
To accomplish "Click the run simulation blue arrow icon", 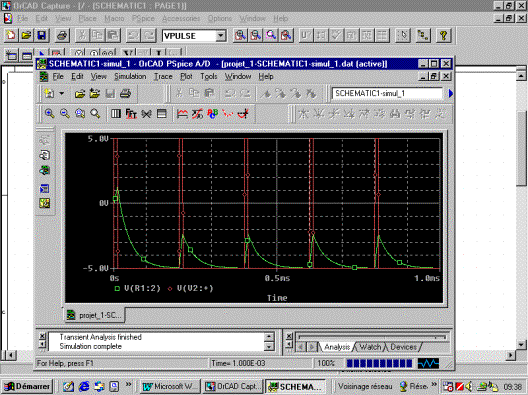I will click(451, 93).
